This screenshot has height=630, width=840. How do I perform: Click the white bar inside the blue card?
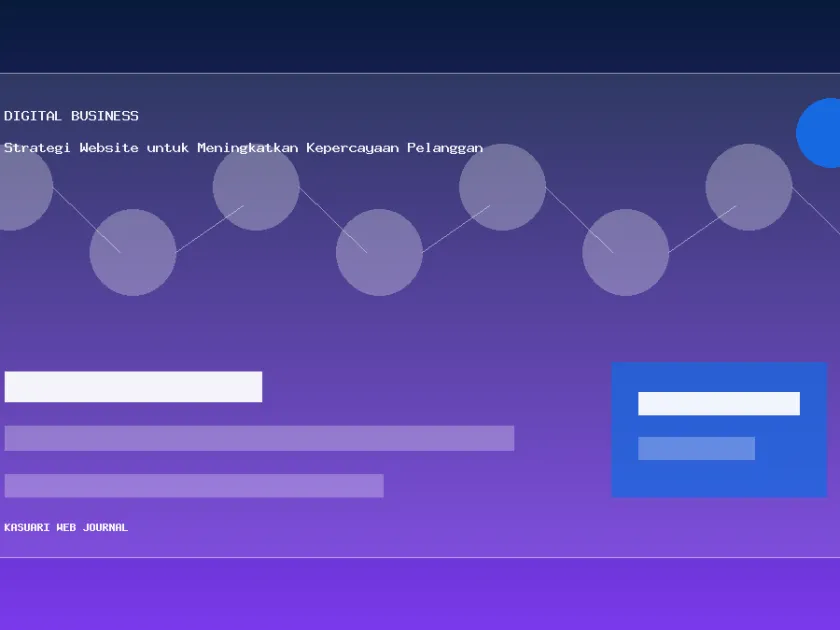pyautogui.click(x=719, y=403)
